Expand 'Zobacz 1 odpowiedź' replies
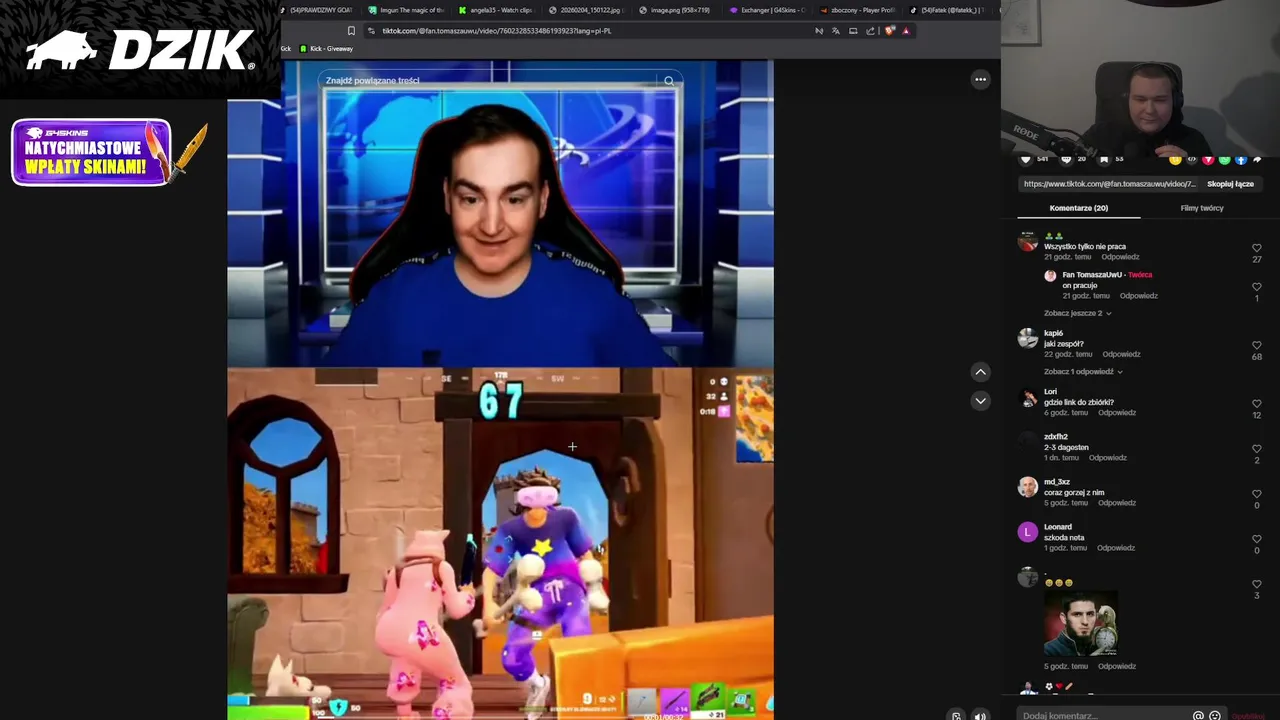The width and height of the screenshot is (1280, 720). [x=1083, y=372]
